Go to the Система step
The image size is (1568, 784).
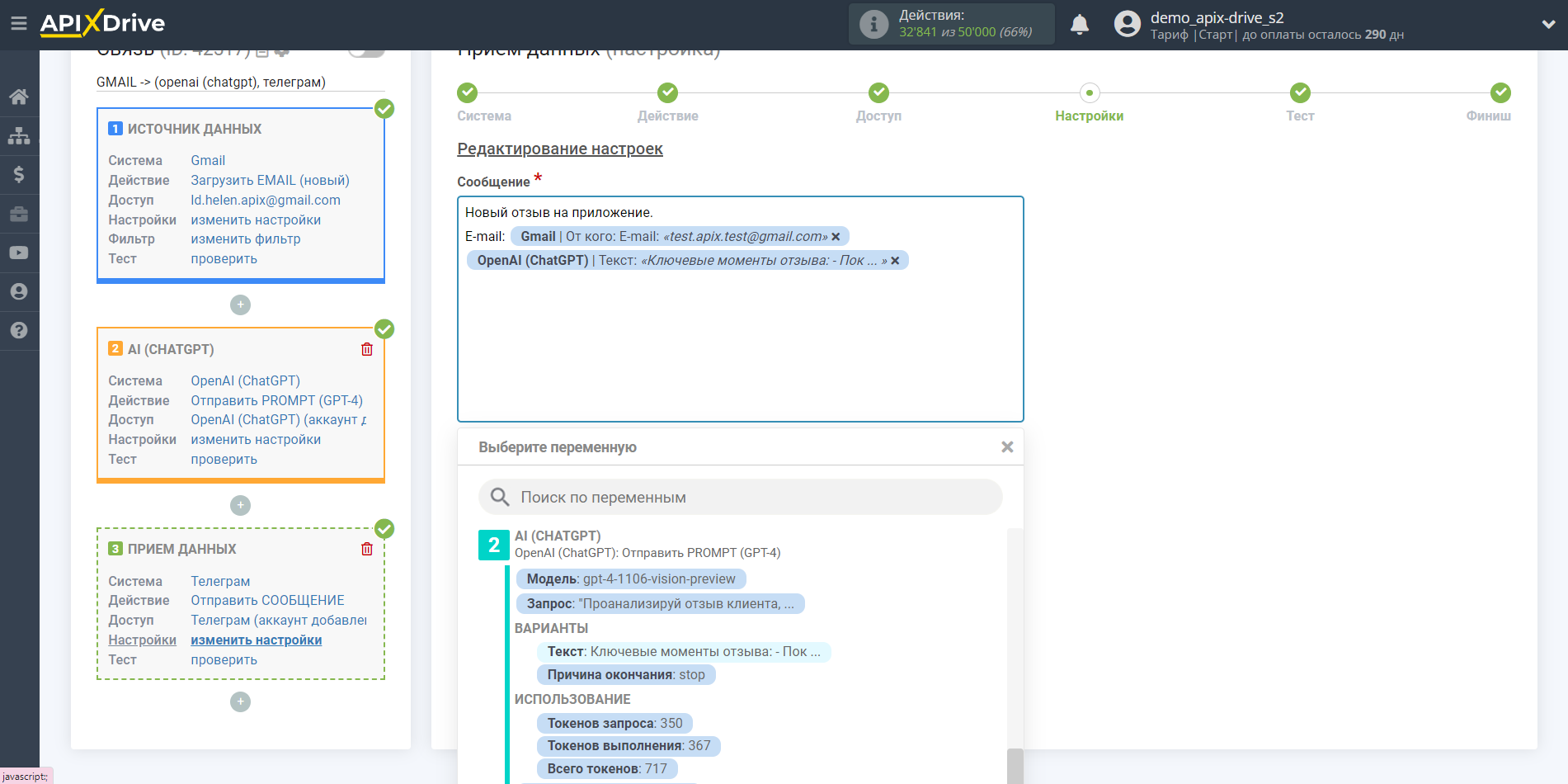pos(468,92)
